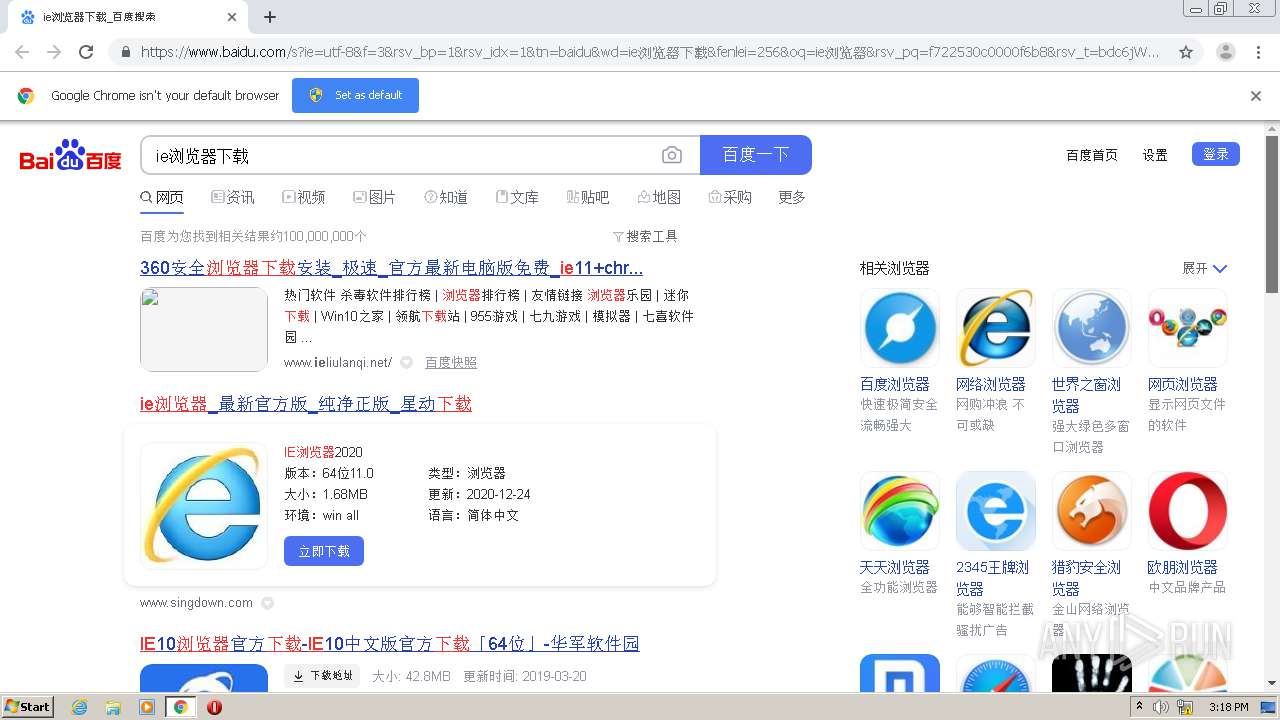
Task: Go back to the previous page
Action: [22, 52]
